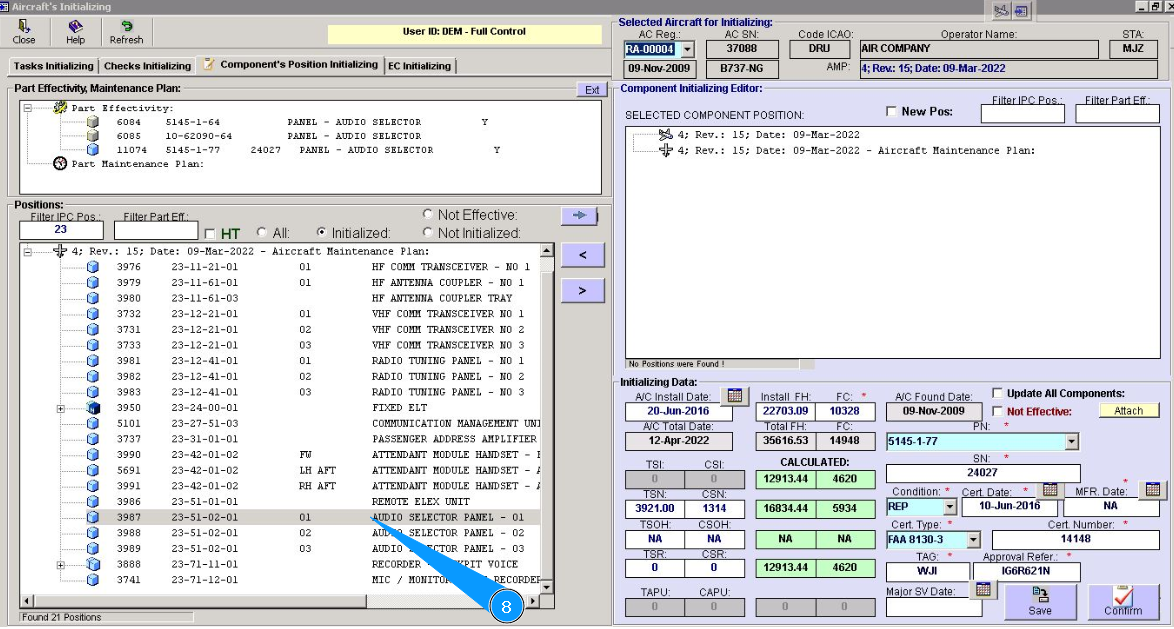1174x629 pixels.
Task: Click the Confirm checkmark button
Action: click(x=1122, y=601)
